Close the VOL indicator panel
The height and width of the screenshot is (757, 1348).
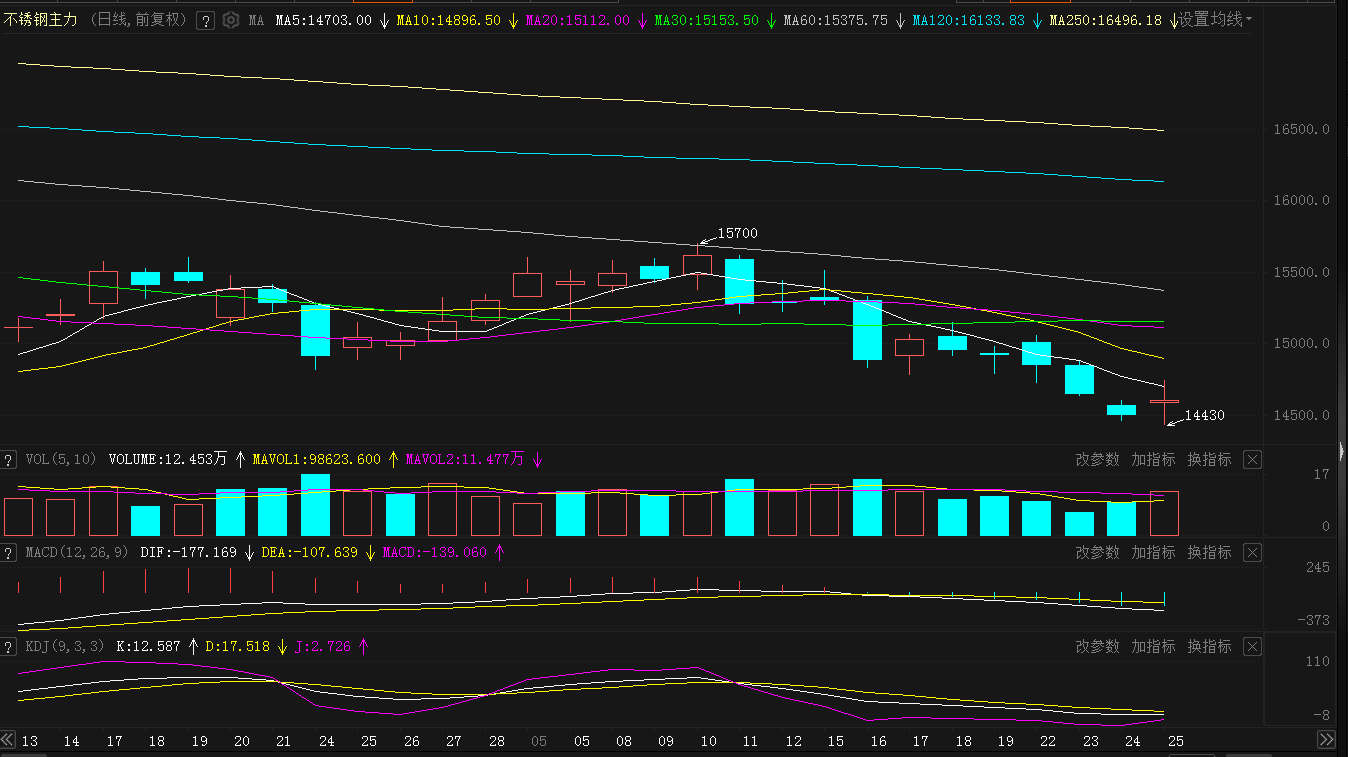click(x=1252, y=460)
